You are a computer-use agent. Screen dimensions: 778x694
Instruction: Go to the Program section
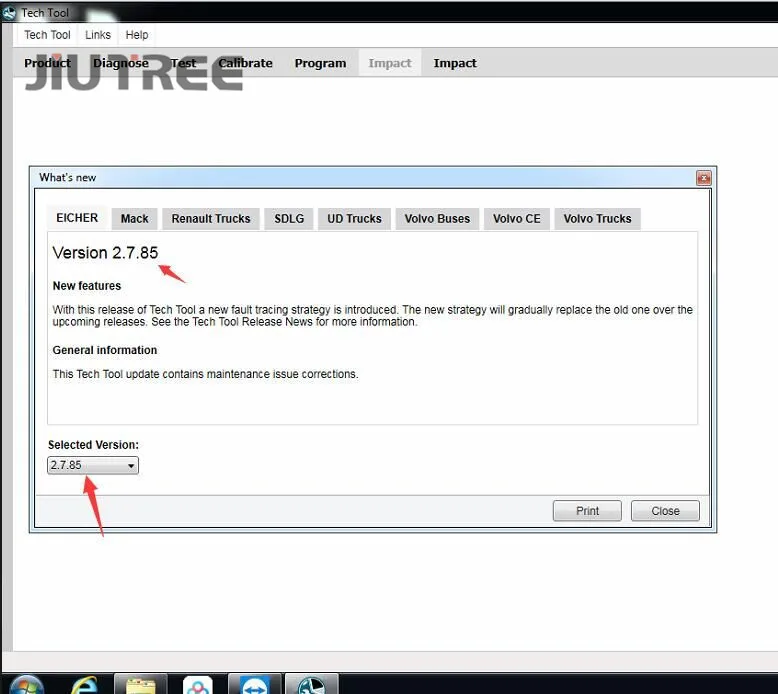click(320, 63)
